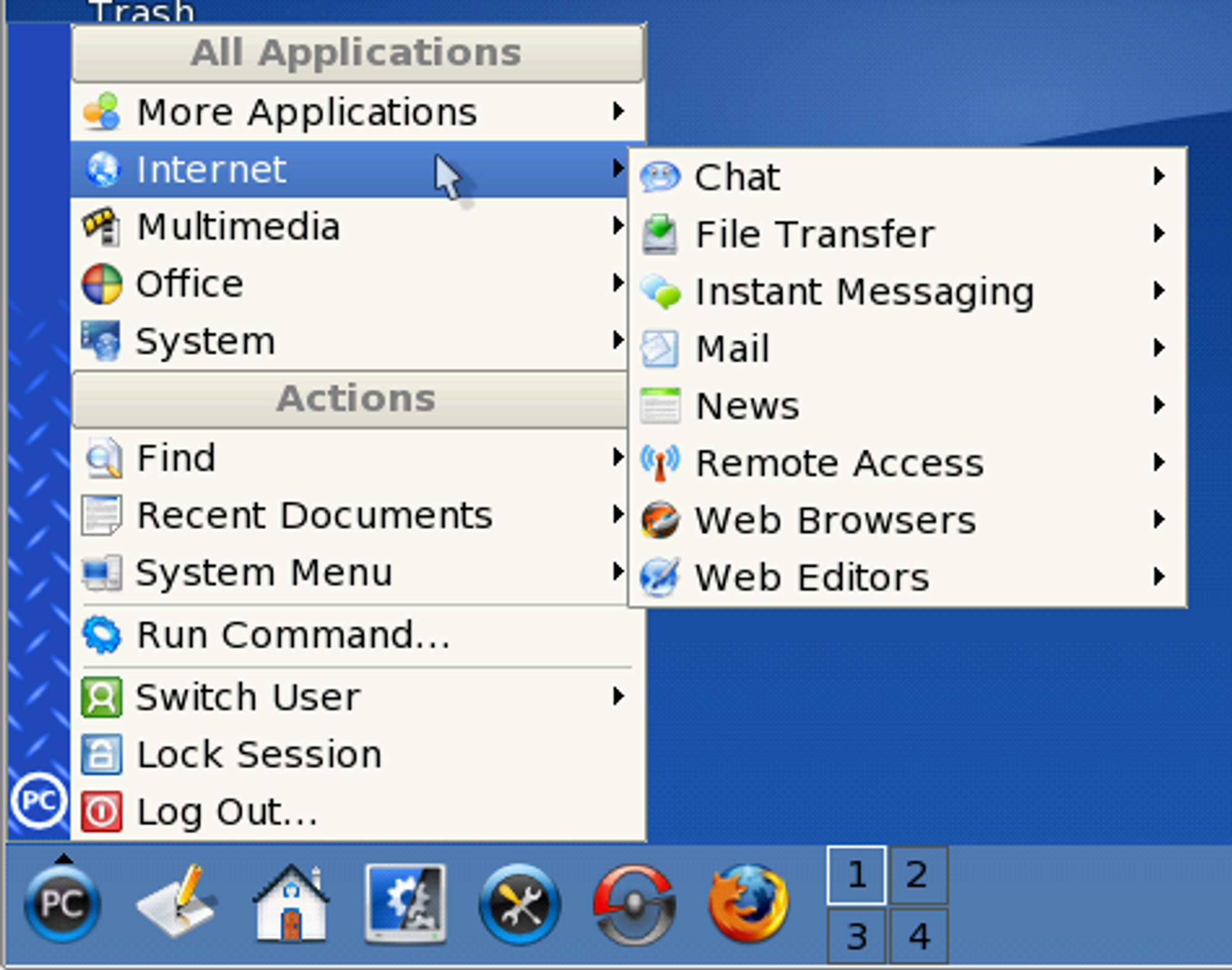Click the Lock Session padlock icon

[102, 754]
